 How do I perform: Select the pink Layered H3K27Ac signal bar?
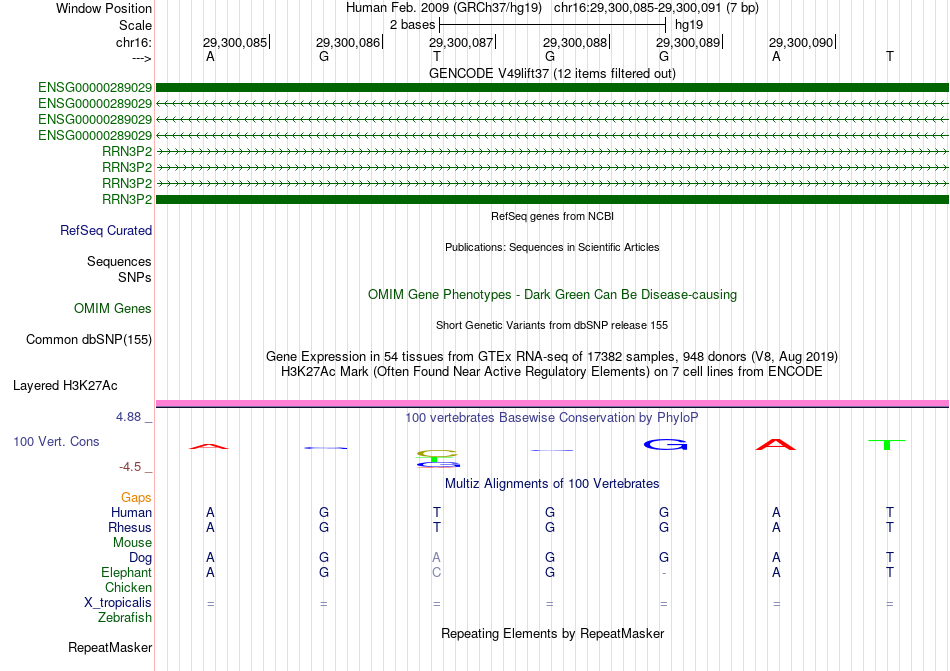tap(552, 403)
